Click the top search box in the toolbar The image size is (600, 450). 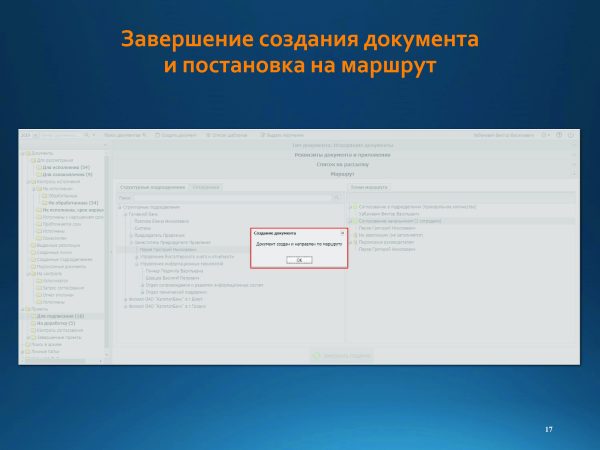tap(66, 135)
